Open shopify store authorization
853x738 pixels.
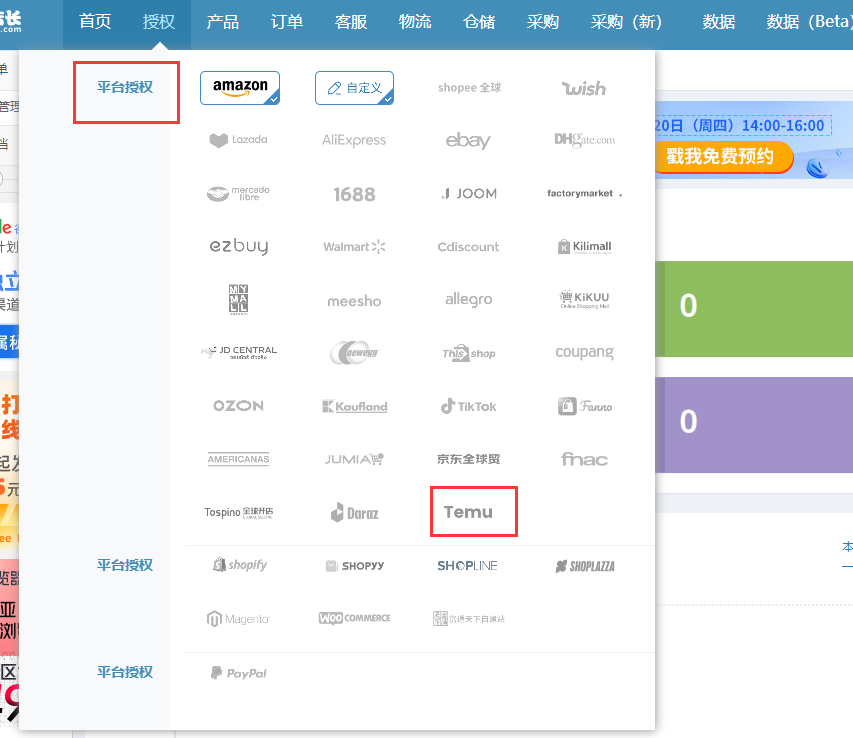coord(239,565)
